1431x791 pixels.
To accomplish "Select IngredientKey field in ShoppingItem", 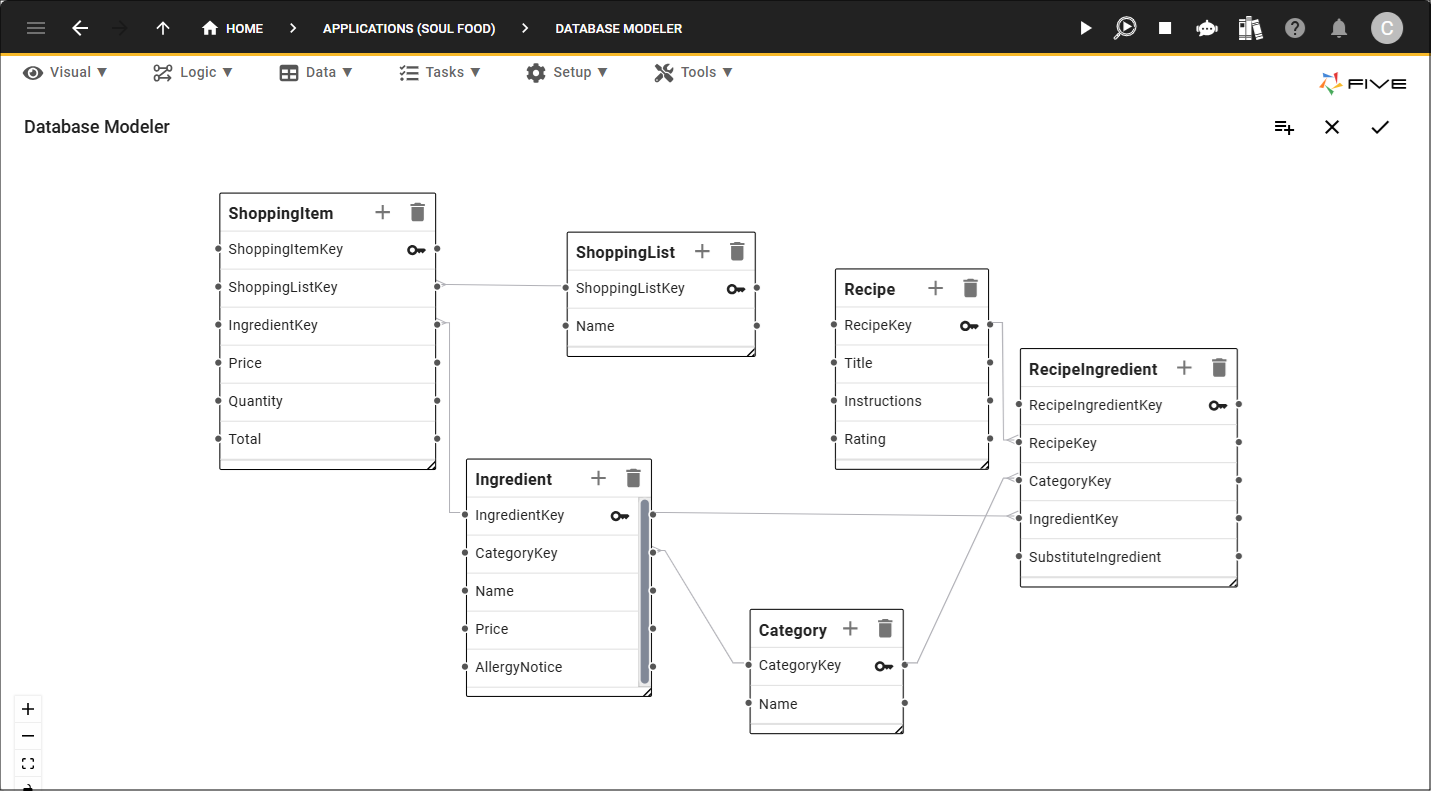I will pos(328,325).
